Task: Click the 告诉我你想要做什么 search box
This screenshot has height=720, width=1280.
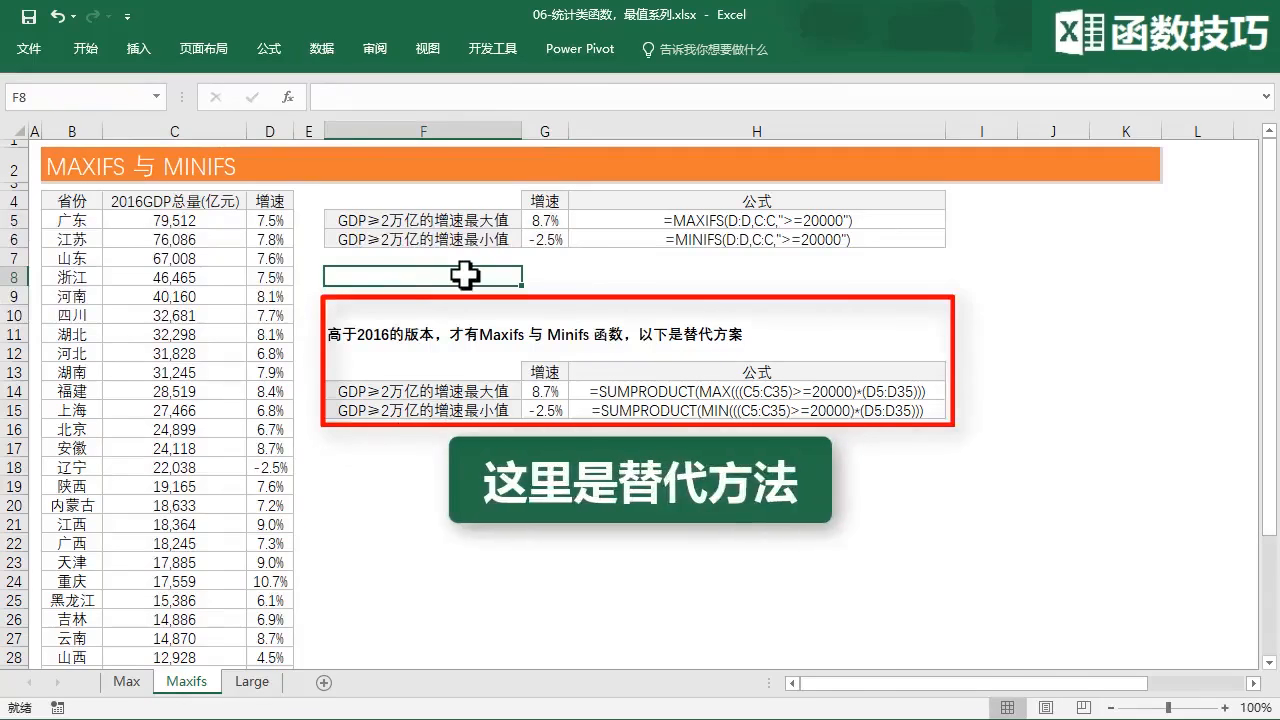Action: (x=713, y=49)
